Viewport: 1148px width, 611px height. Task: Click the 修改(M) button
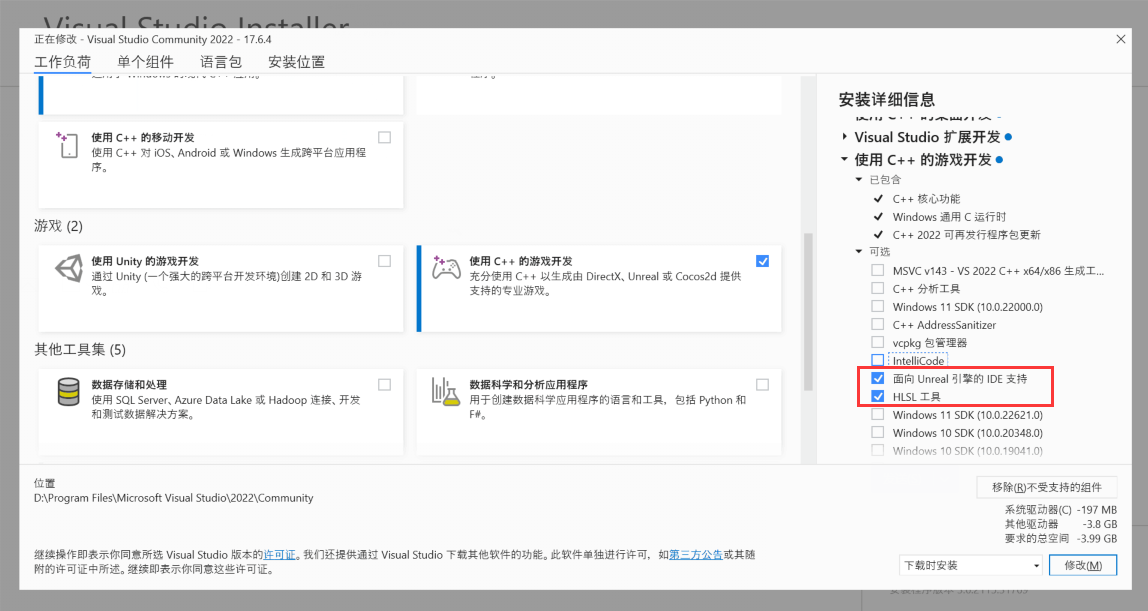coord(1083,566)
